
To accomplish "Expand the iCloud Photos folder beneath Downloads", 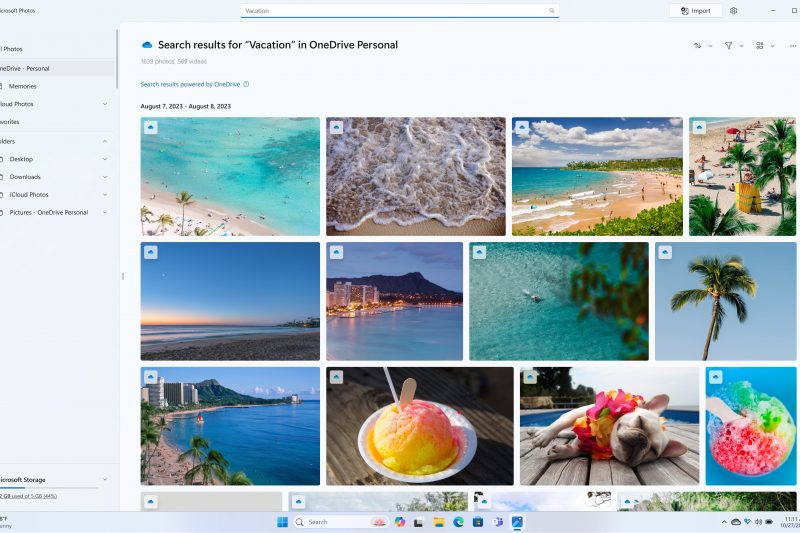I will point(105,195).
